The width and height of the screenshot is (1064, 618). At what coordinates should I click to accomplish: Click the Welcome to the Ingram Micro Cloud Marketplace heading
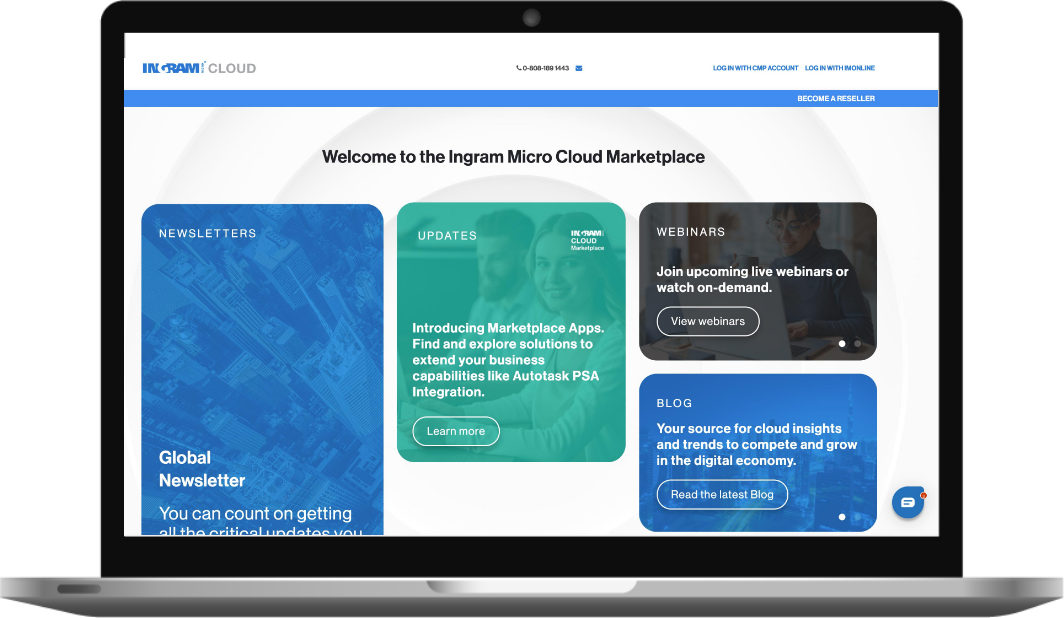(513, 157)
